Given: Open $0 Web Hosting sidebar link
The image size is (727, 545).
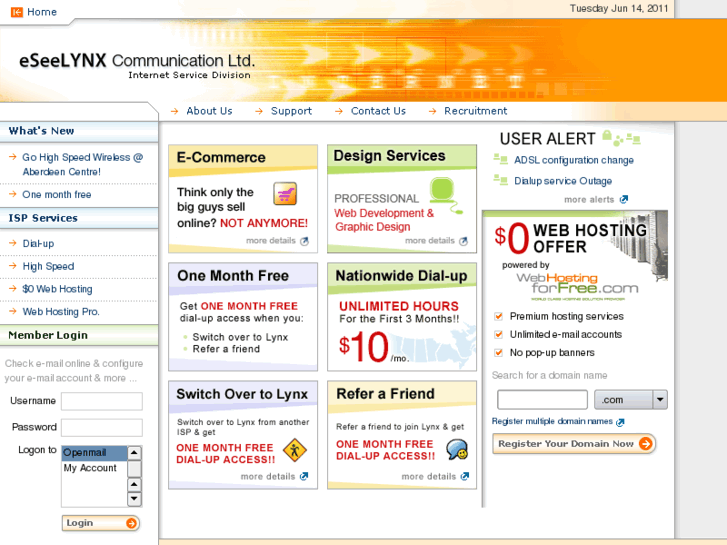Looking at the screenshot, I should point(57,289).
